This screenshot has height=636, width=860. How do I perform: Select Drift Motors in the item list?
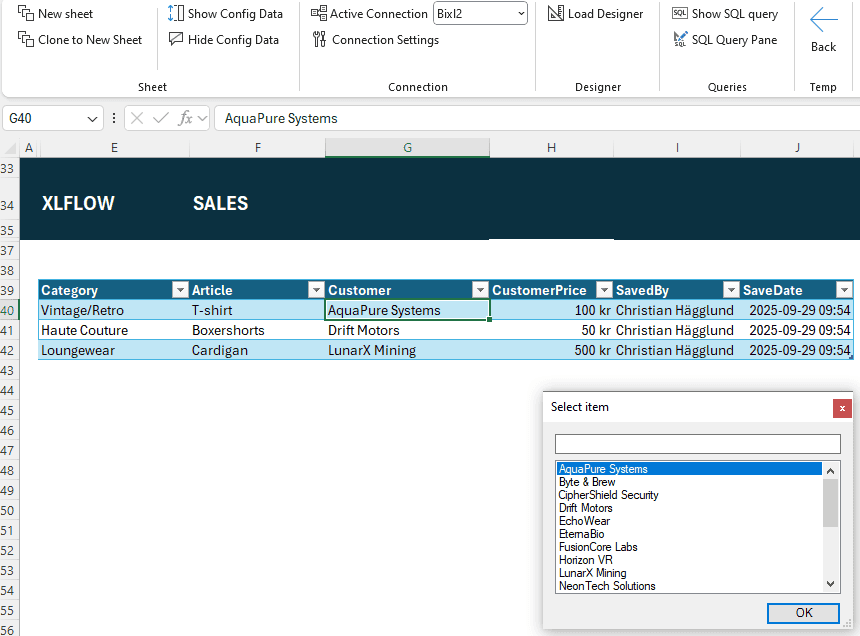586,508
